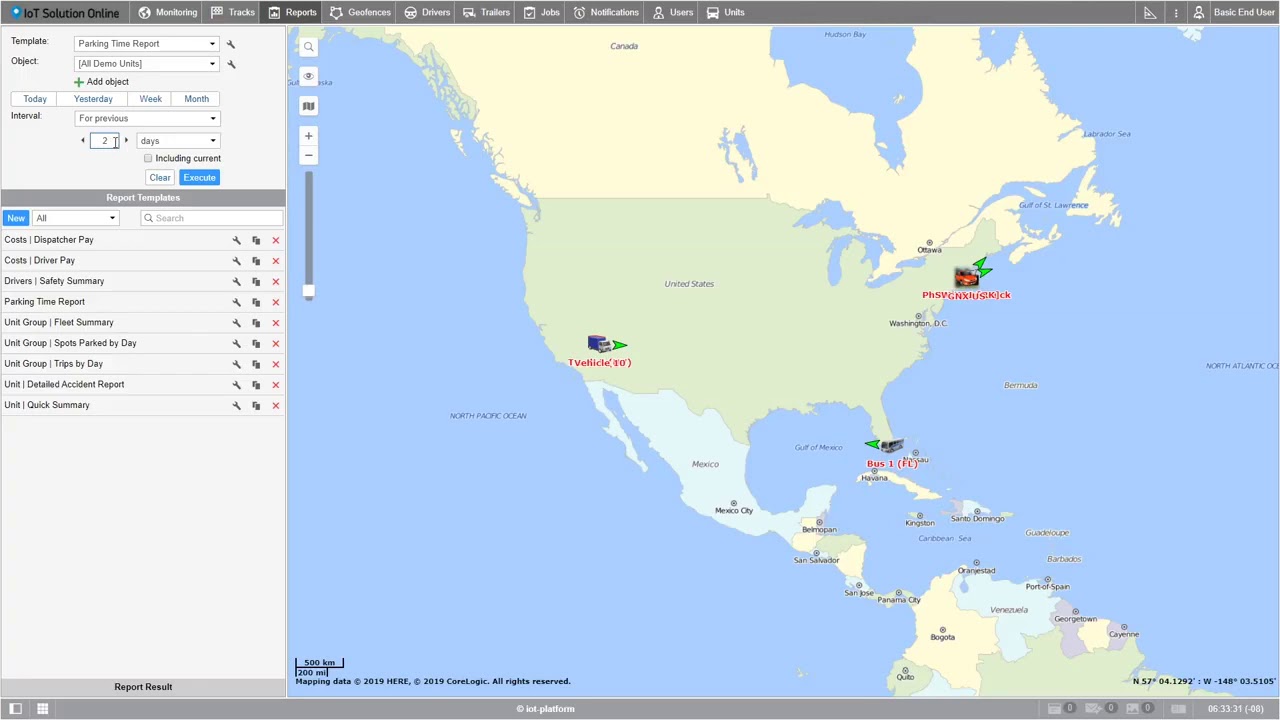Open the map layers selector

pos(308,106)
